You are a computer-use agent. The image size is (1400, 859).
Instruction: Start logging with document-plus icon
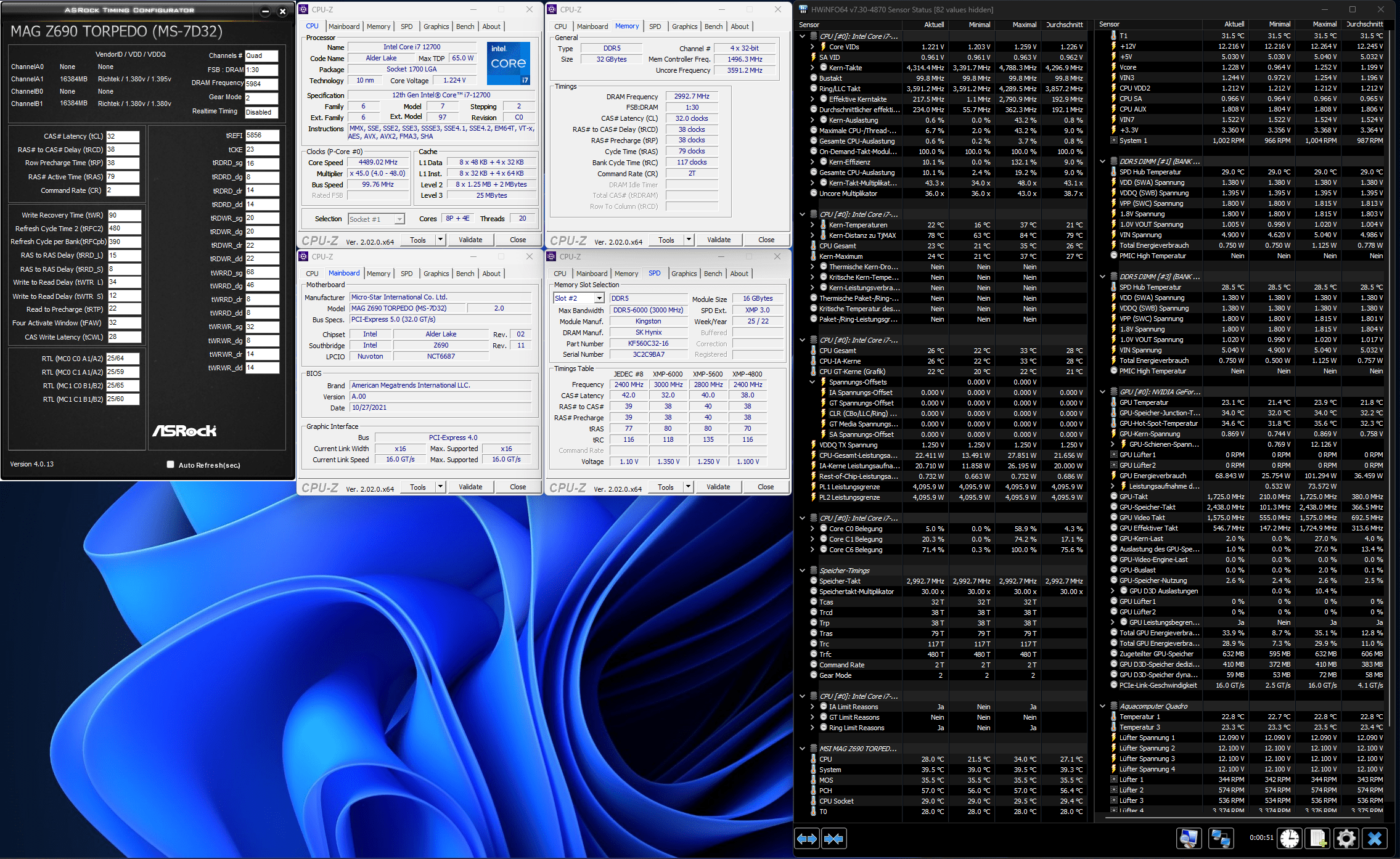pyautogui.click(x=1317, y=839)
